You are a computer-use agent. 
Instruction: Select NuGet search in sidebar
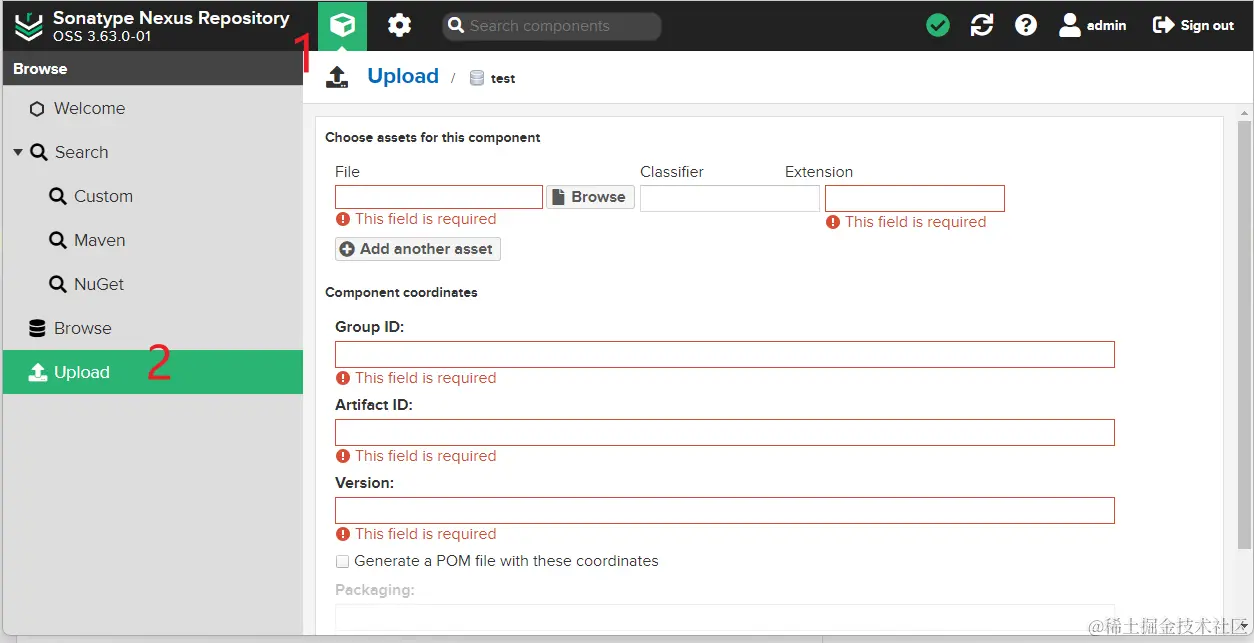pos(98,284)
